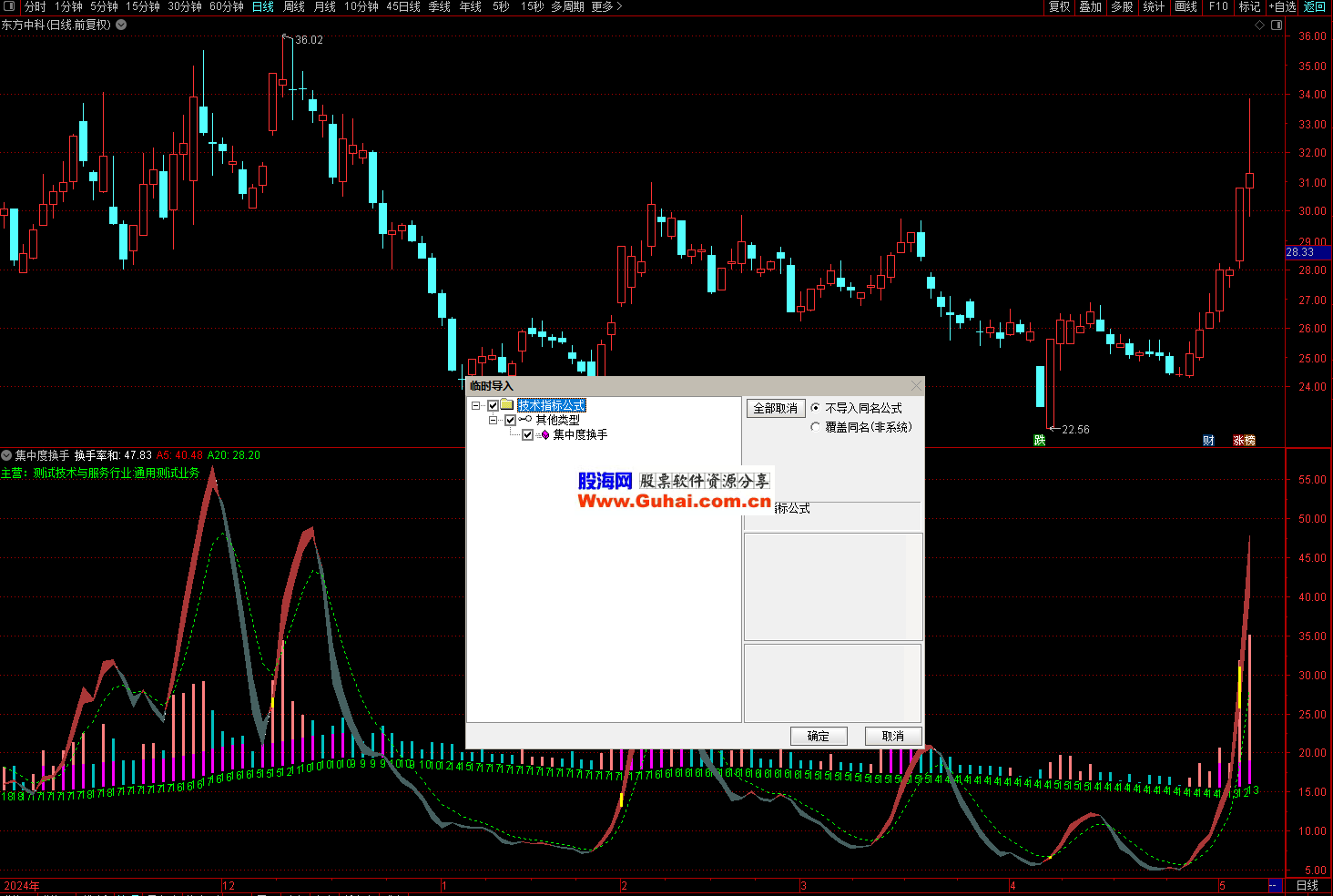Click the round icon before 集中度换手 indicator title
This screenshot has height=896, width=1333.
click(x=6, y=454)
